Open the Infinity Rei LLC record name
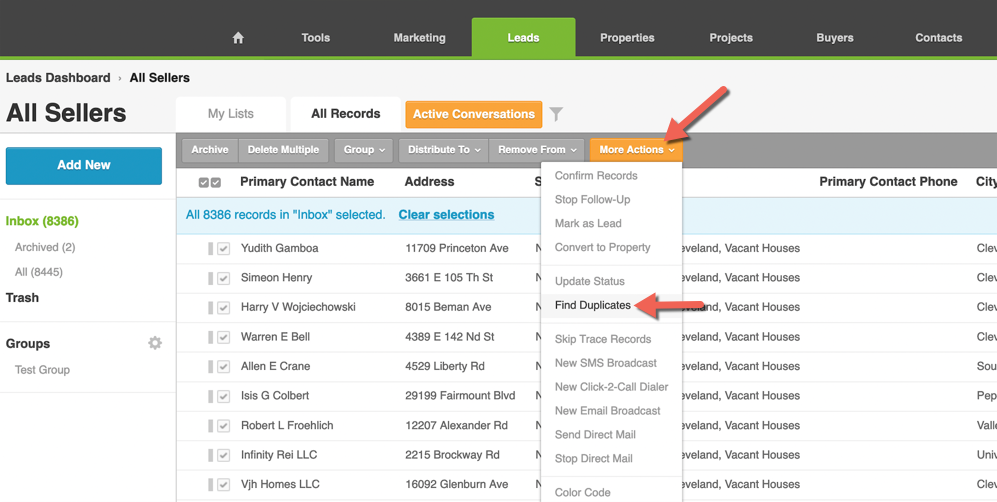 coord(279,455)
